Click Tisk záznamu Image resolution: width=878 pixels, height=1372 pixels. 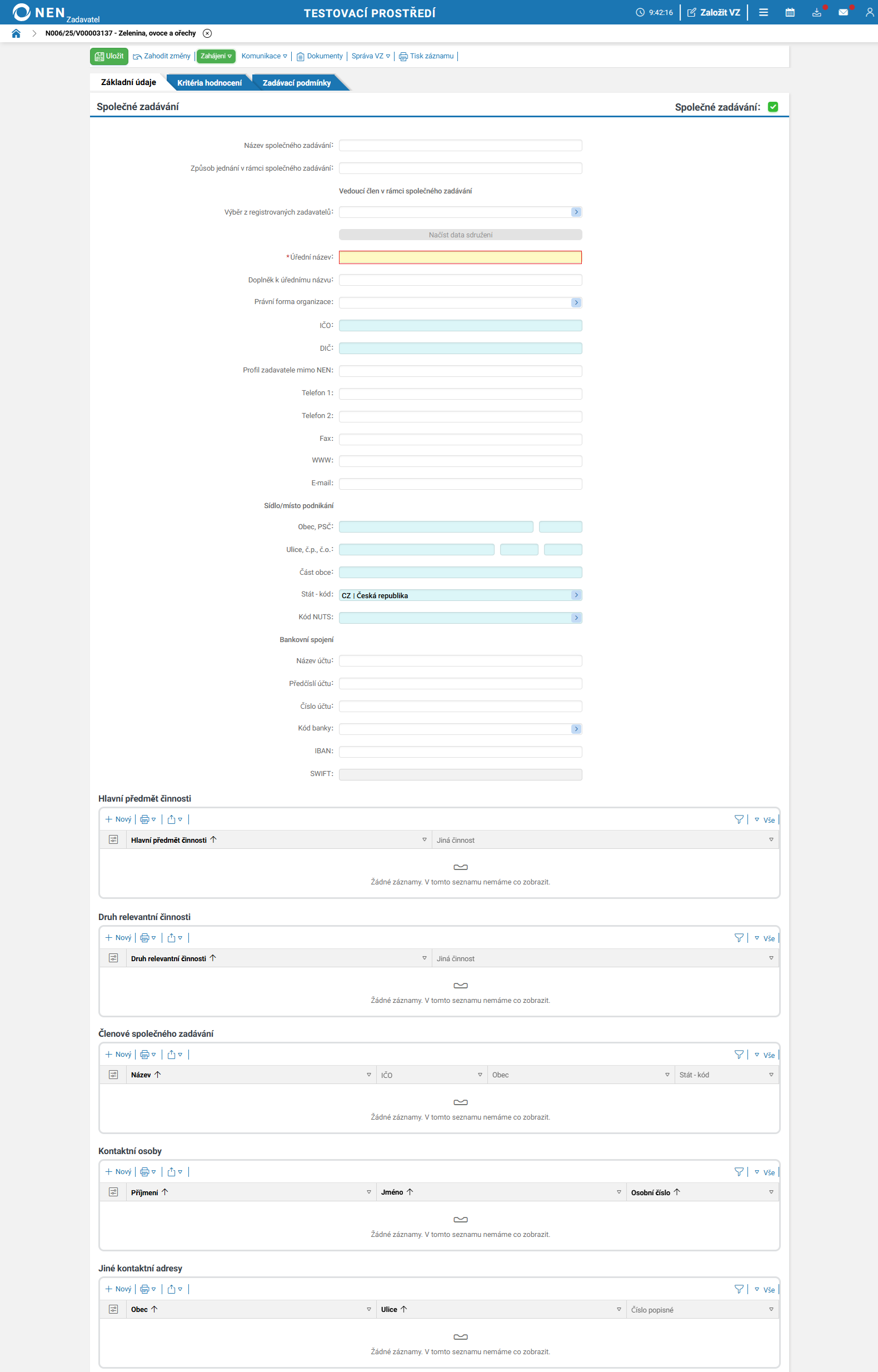[426, 56]
